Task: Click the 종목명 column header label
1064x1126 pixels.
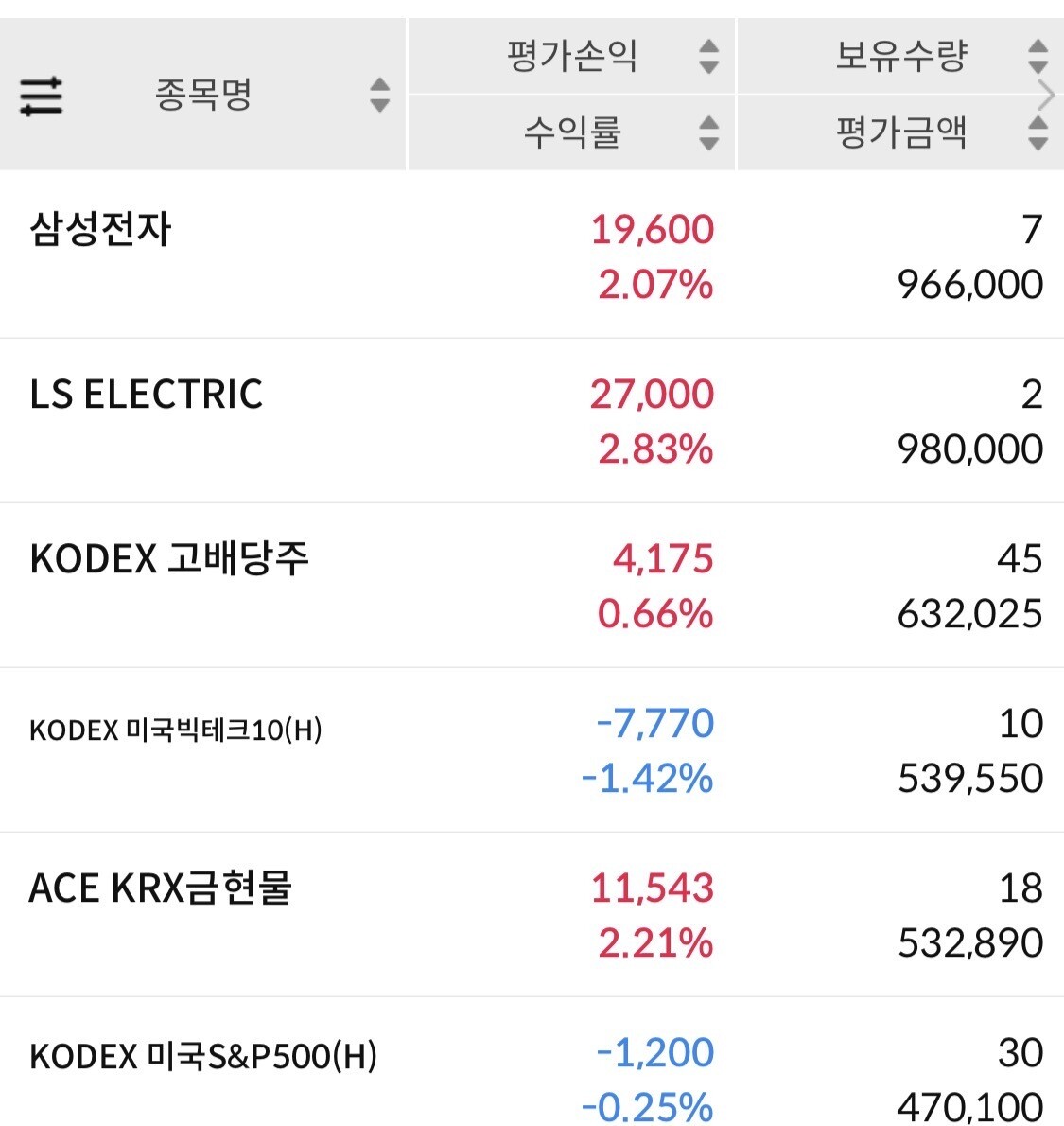Action: [x=203, y=95]
